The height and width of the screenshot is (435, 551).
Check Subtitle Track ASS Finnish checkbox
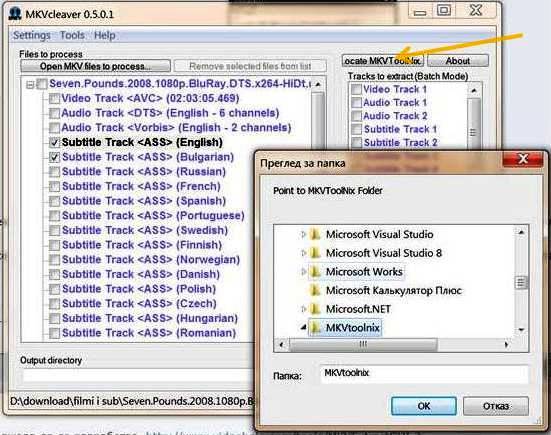54,245
